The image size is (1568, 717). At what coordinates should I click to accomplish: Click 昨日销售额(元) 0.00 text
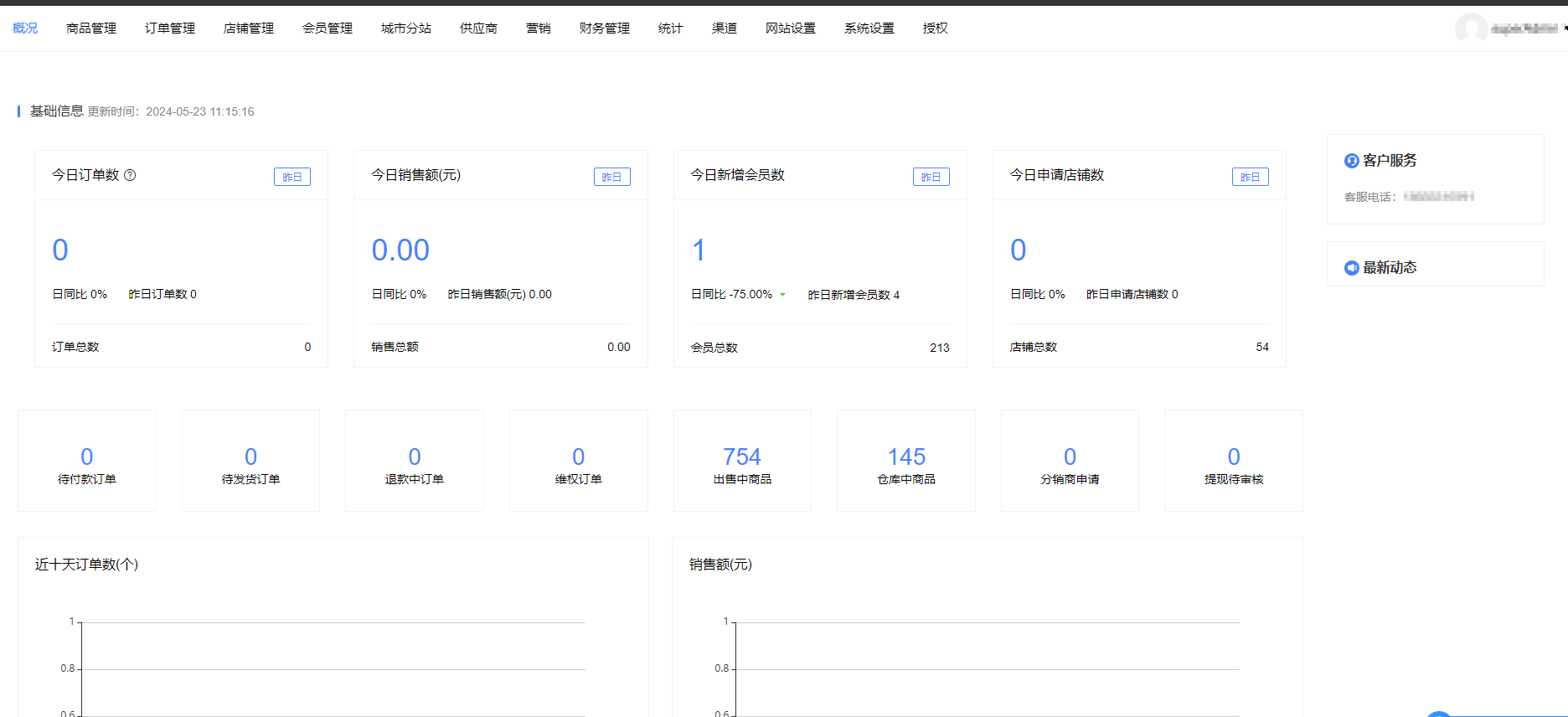tap(500, 294)
